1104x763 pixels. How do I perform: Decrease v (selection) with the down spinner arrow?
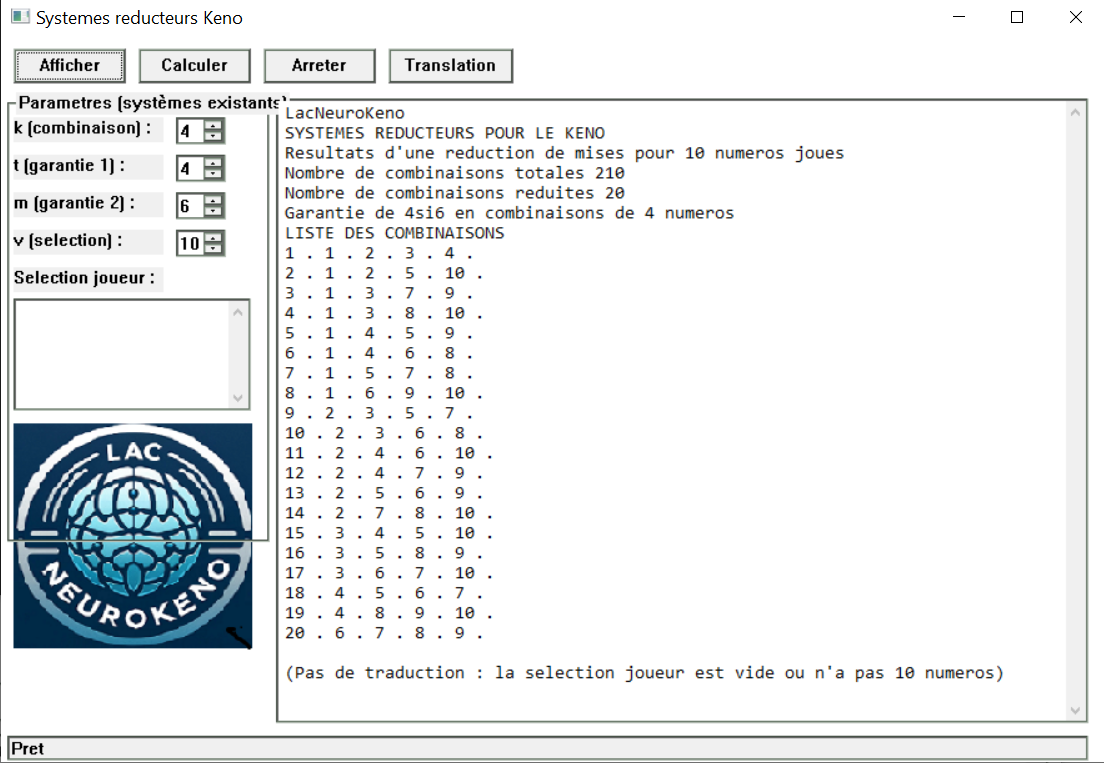214,249
